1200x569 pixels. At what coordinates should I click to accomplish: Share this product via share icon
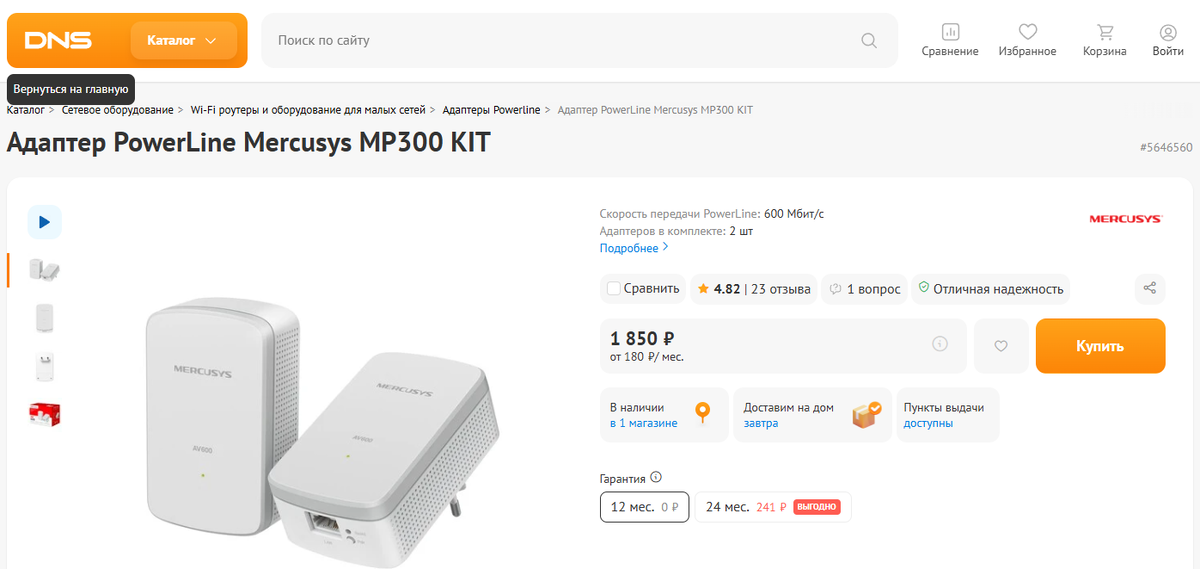pyautogui.click(x=1150, y=289)
